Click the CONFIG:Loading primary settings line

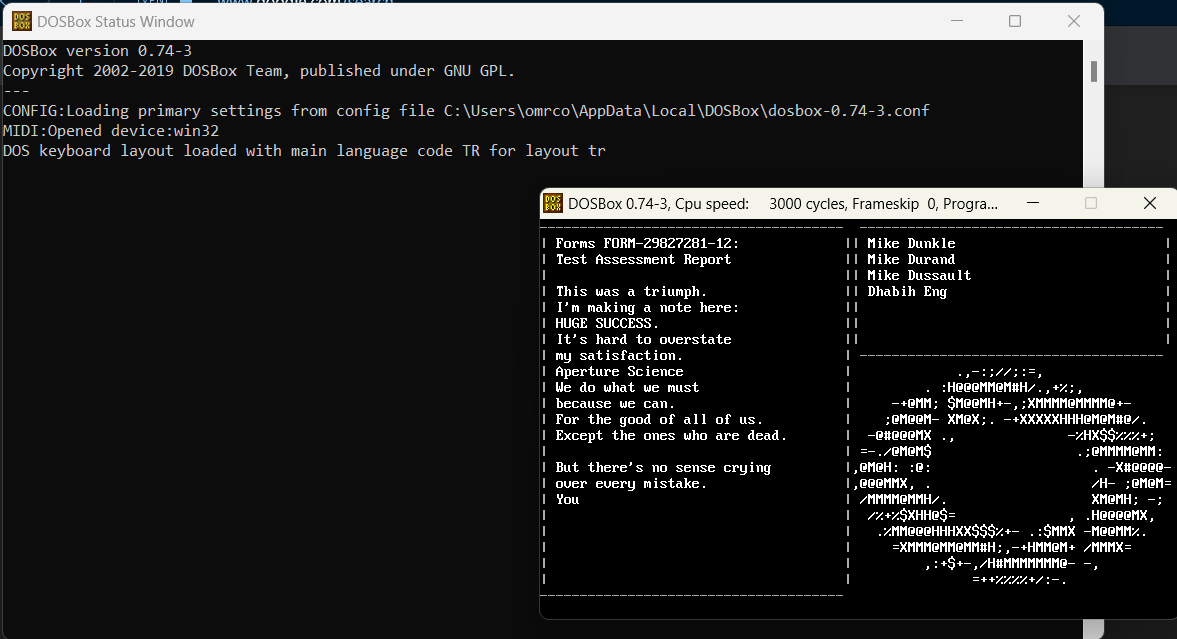coord(466,110)
